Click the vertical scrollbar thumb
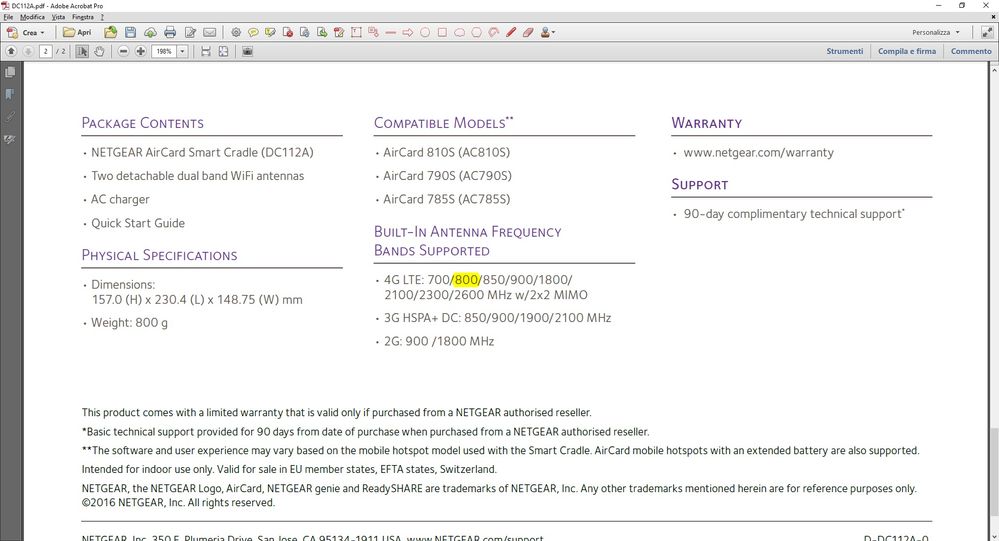The height and width of the screenshot is (541, 999). pos(993,470)
